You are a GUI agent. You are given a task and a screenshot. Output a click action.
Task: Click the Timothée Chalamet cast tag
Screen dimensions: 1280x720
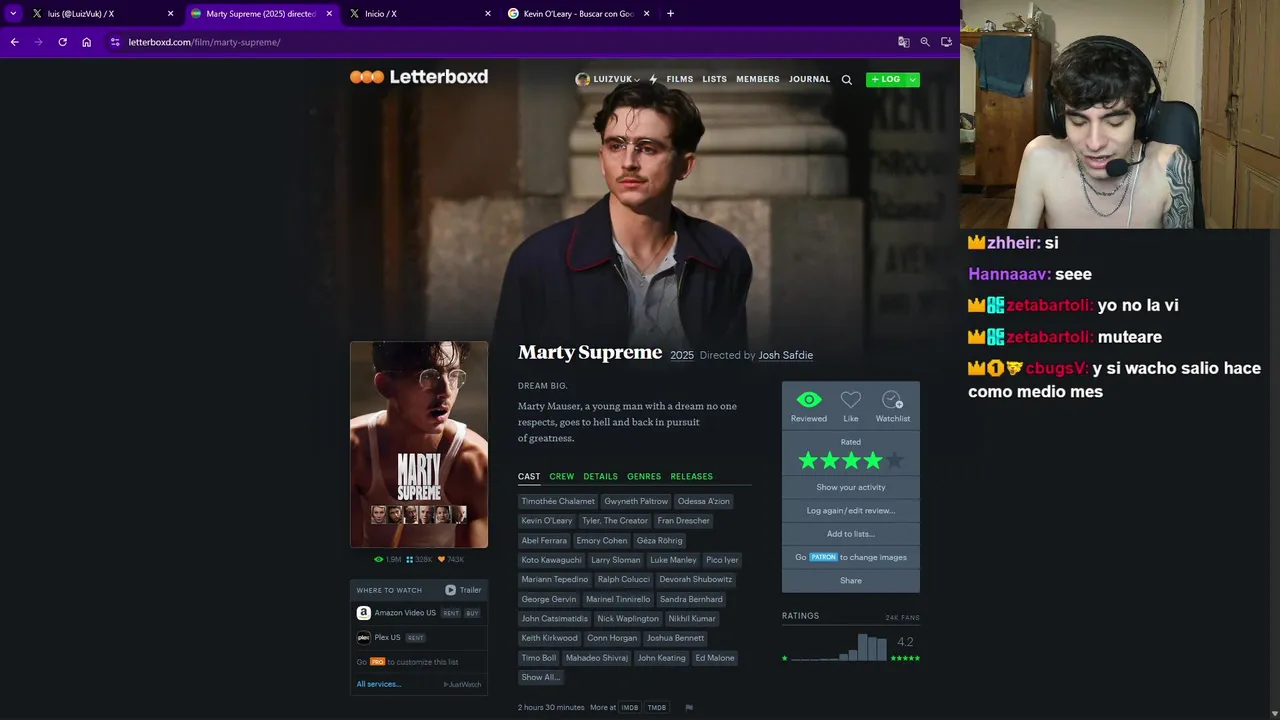pos(558,501)
